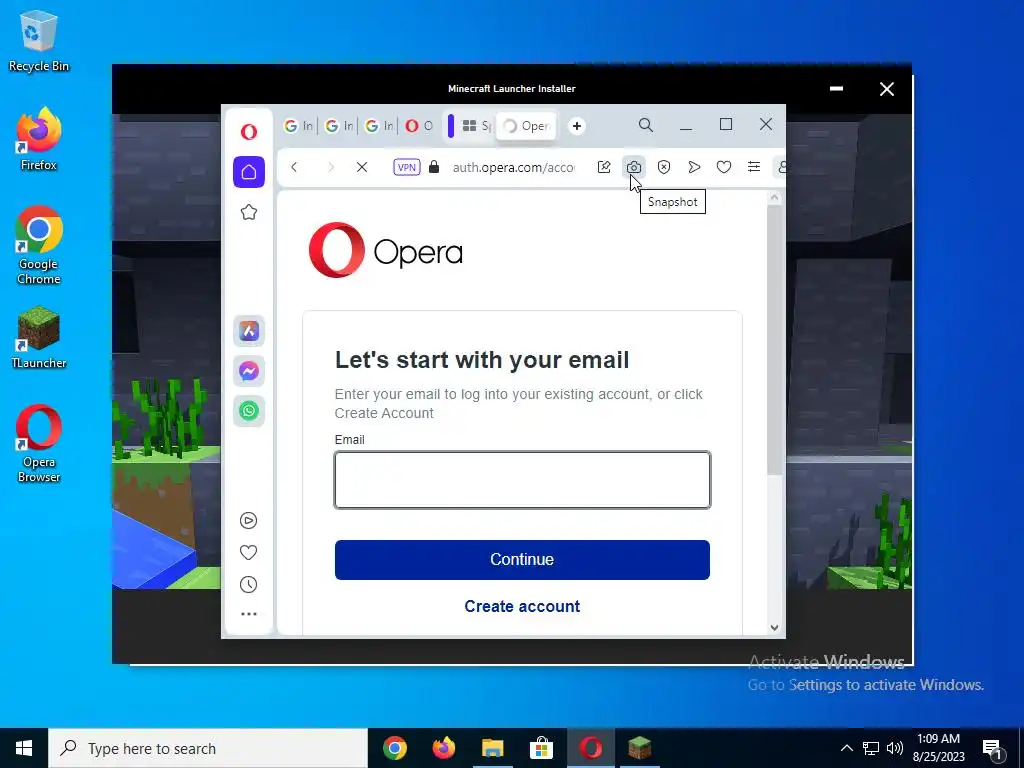Viewport: 1024px width, 768px height.
Task: Select the TLauncher desktop shortcut
Action: click(39, 338)
